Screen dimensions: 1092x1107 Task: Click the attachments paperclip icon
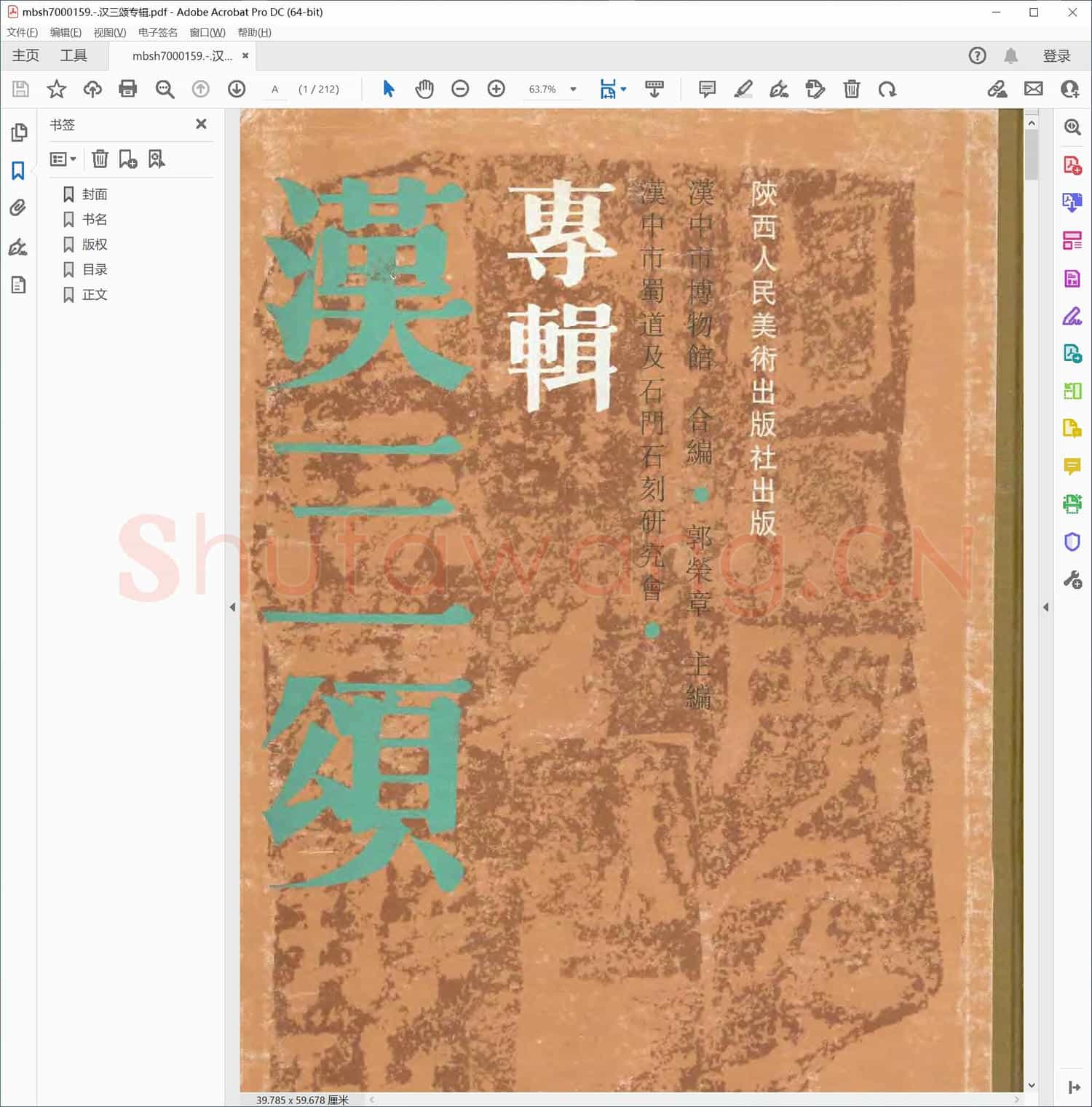tap(17, 209)
